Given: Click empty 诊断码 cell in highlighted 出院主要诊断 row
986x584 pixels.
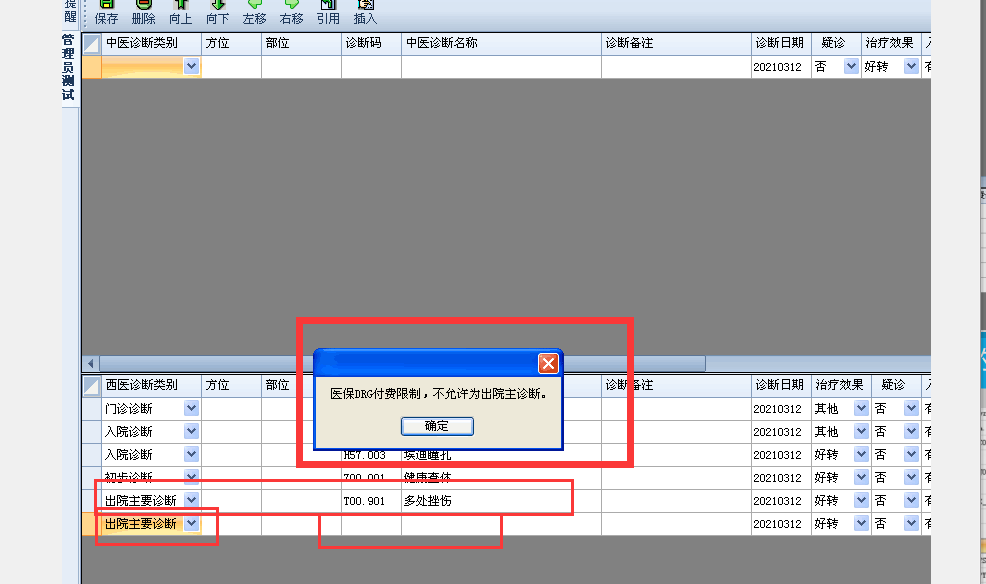Looking at the screenshot, I should [x=371, y=524].
